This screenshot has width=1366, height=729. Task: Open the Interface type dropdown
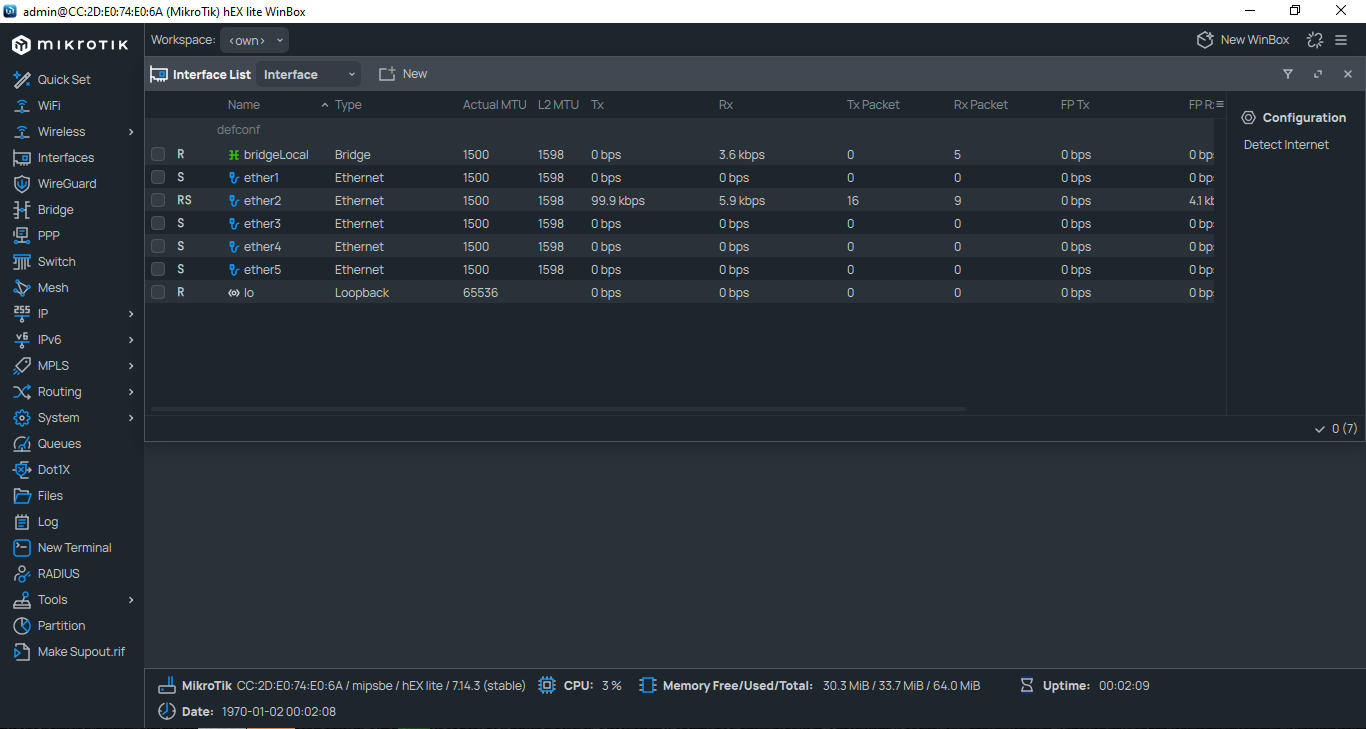[x=309, y=74]
